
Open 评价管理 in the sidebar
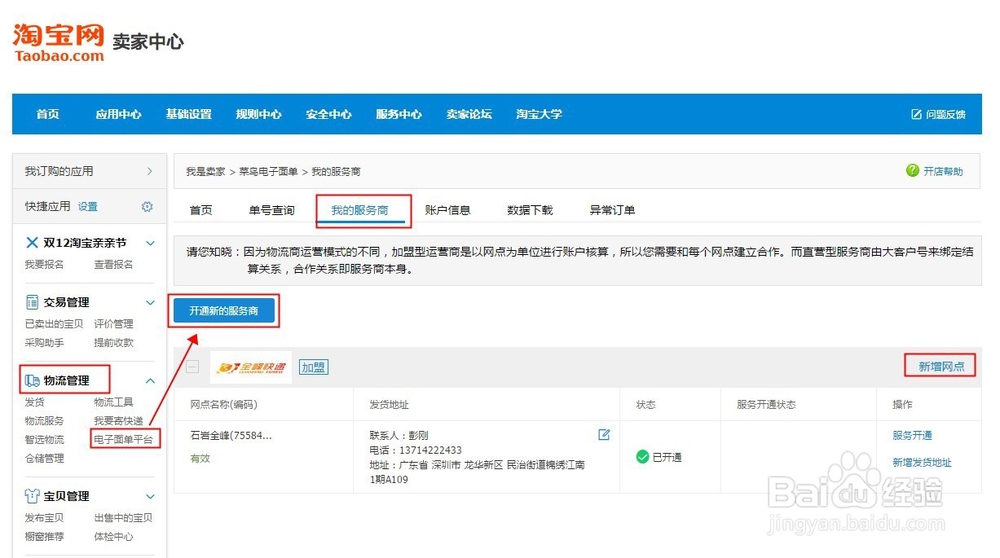pyautogui.click(x=114, y=323)
